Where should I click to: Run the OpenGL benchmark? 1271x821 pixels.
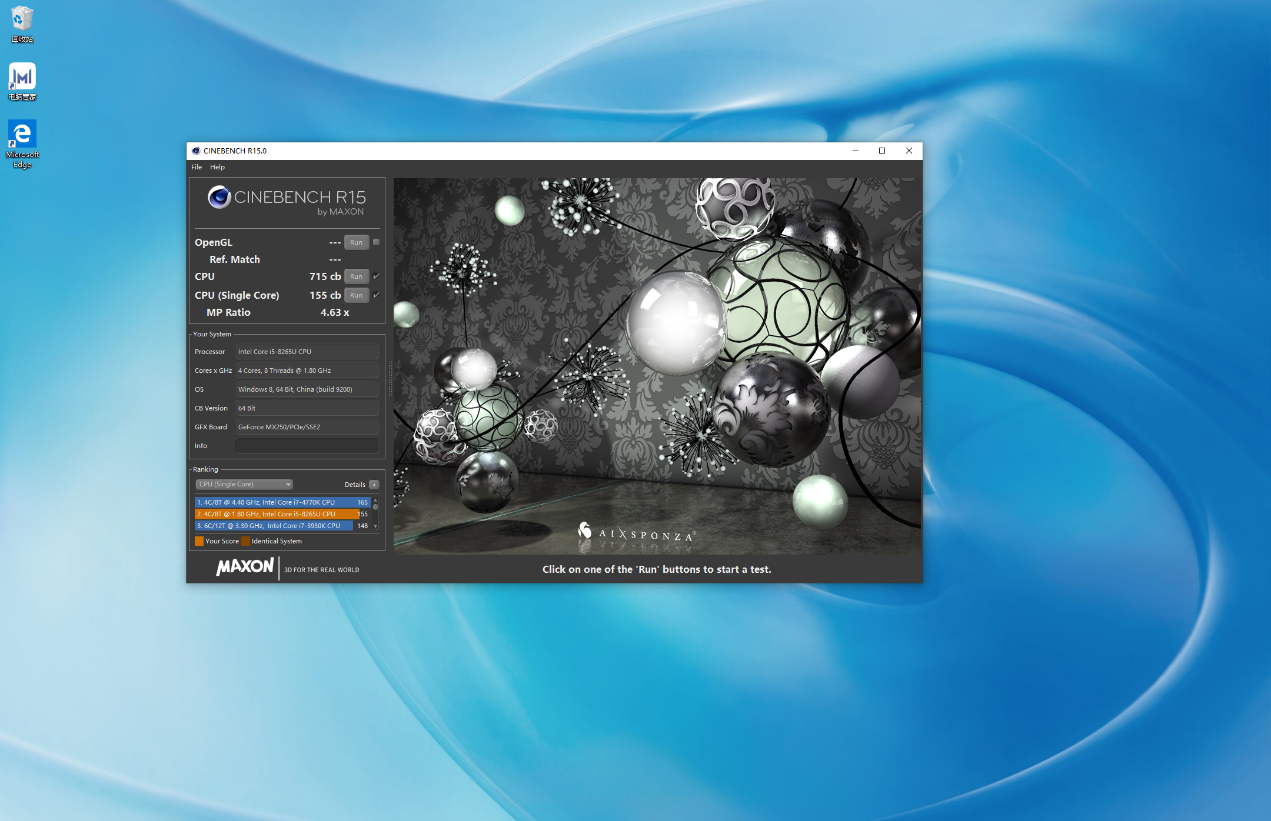356,242
